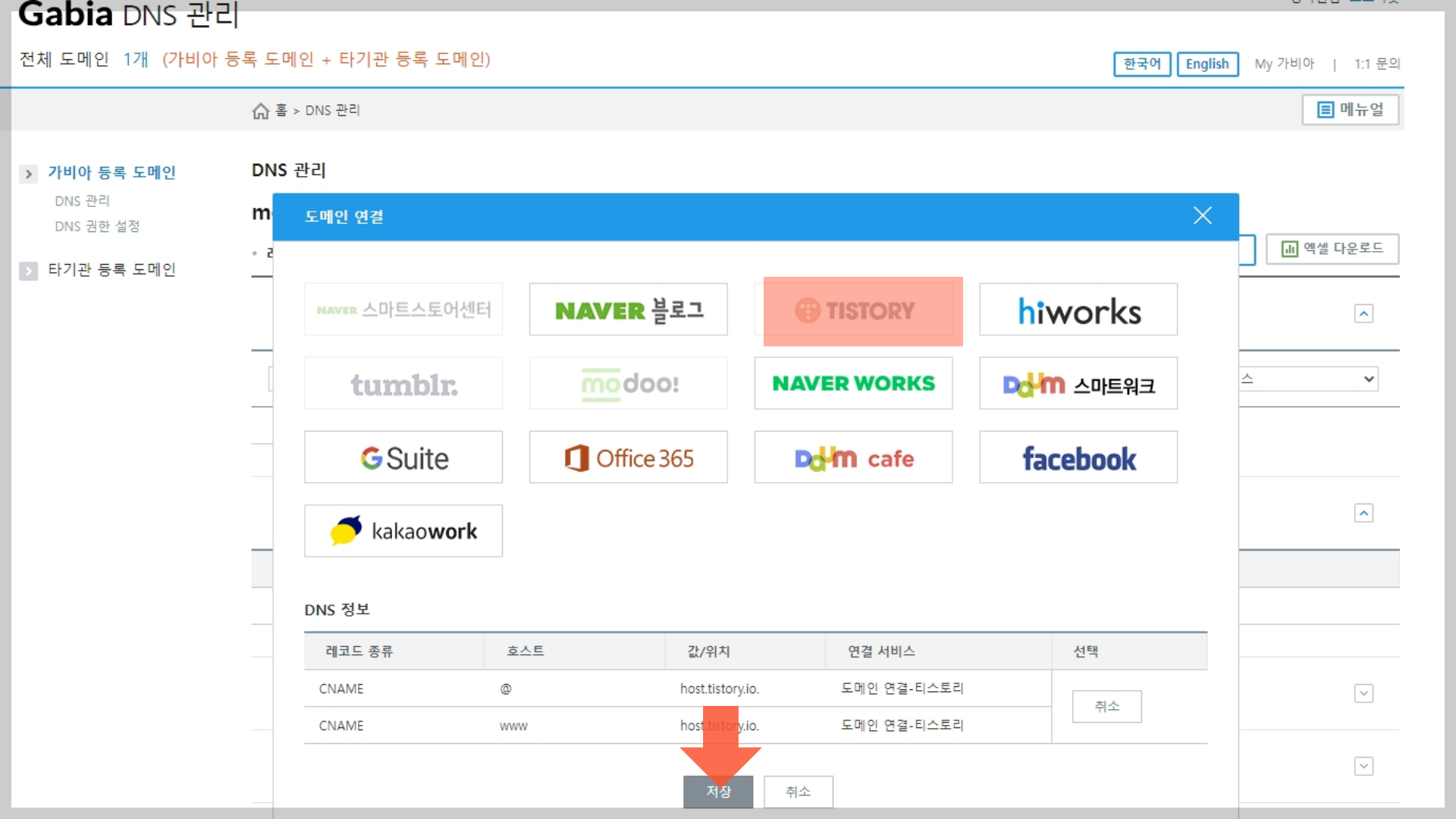Open DNS 권한 설정 menu item
Screen dimensions: 1456x819
(97, 227)
